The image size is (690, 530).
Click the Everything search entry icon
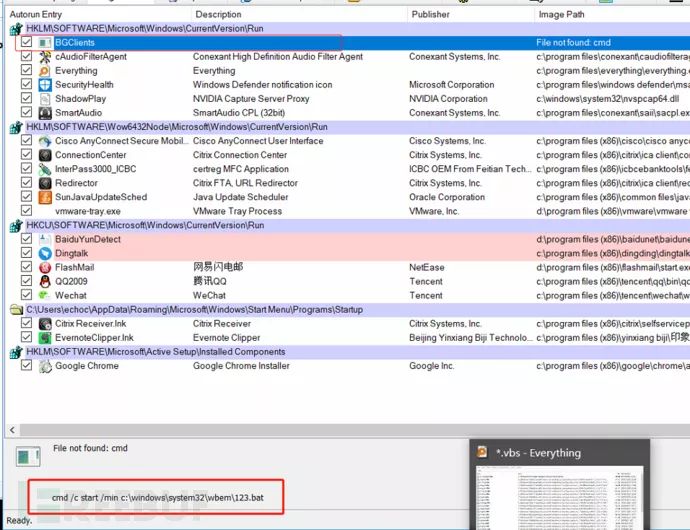(x=46, y=72)
